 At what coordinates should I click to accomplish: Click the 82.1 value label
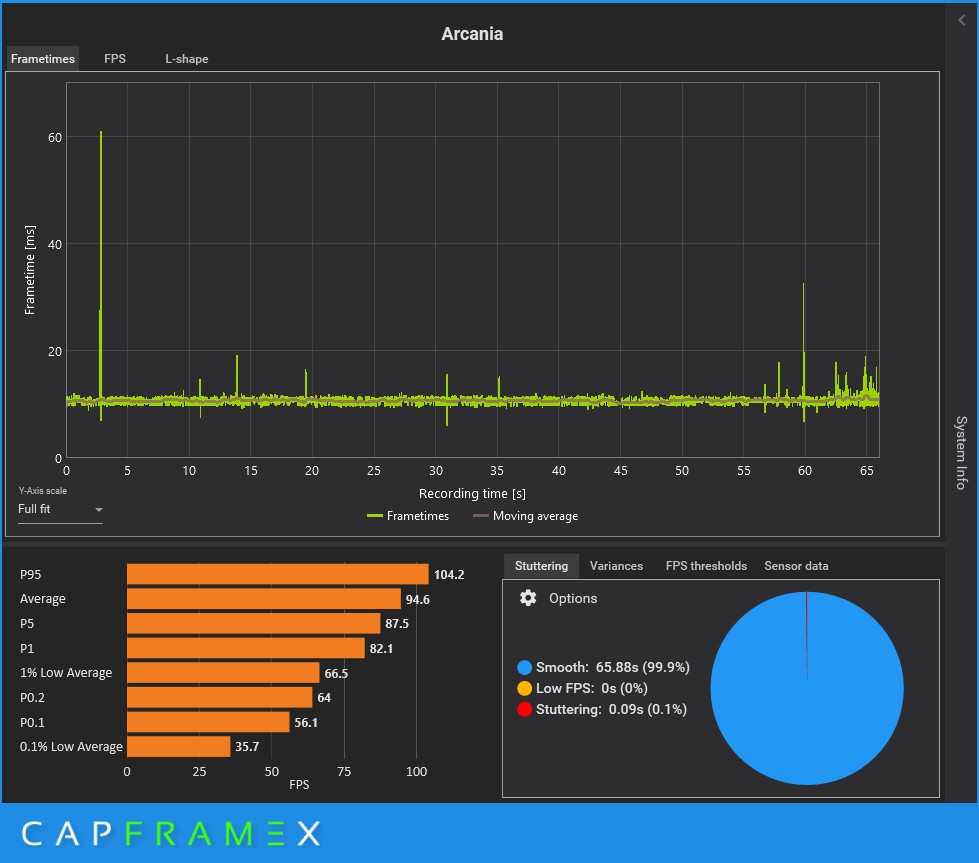pos(381,648)
